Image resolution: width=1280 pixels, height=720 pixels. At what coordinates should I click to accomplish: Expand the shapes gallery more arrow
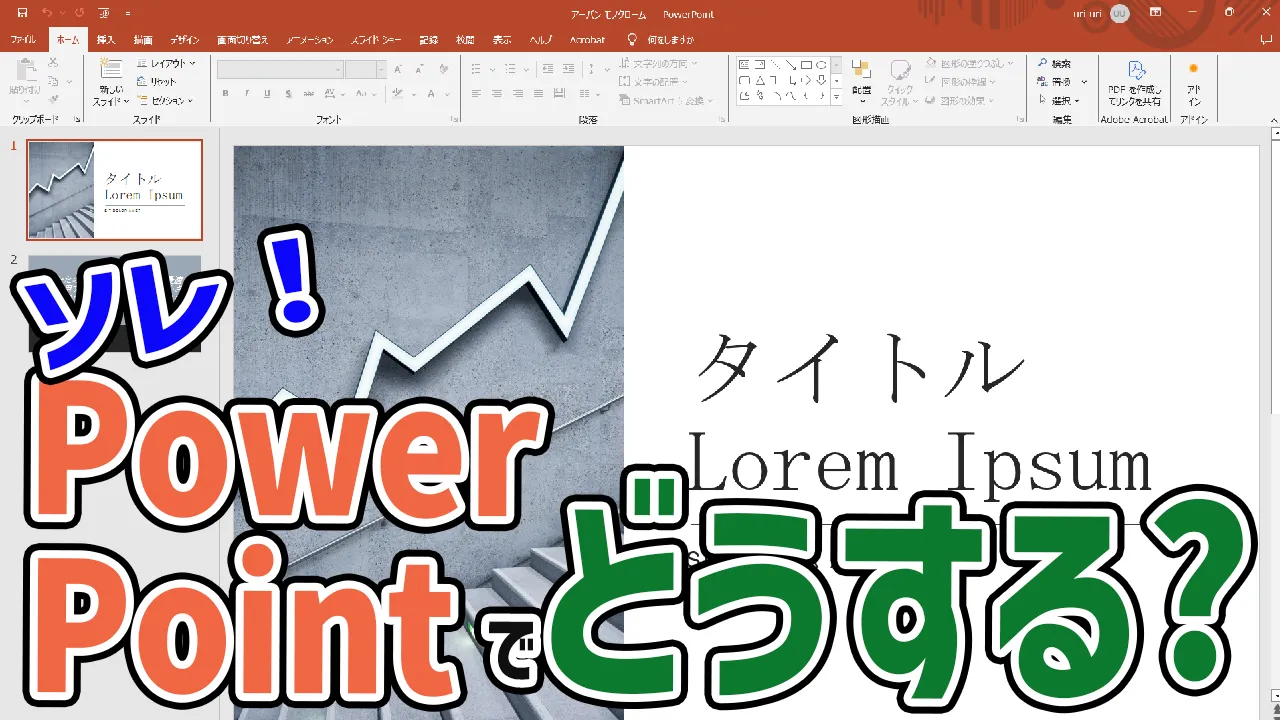[x=836, y=97]
